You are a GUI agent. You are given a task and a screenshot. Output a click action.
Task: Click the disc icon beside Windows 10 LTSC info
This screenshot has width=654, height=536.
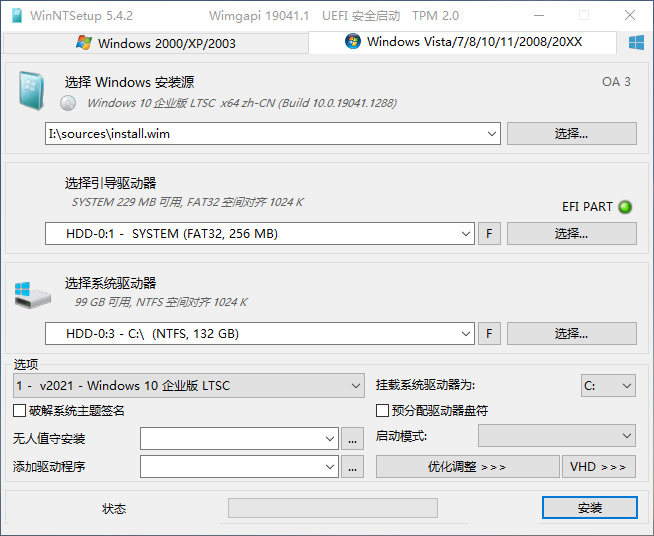pos(69,103)
